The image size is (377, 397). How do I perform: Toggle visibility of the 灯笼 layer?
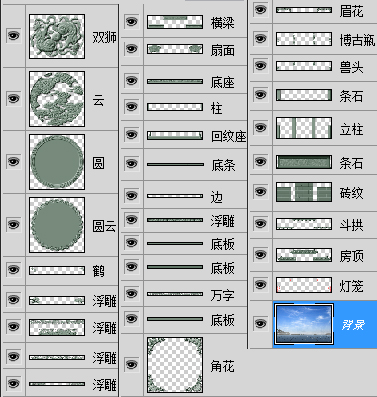tap(261, 285)
